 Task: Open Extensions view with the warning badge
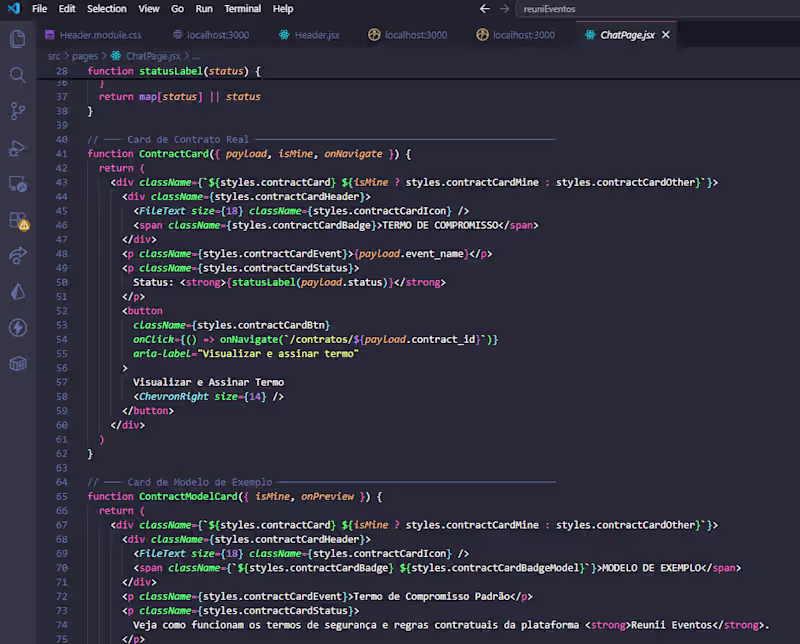pos(19,221)
